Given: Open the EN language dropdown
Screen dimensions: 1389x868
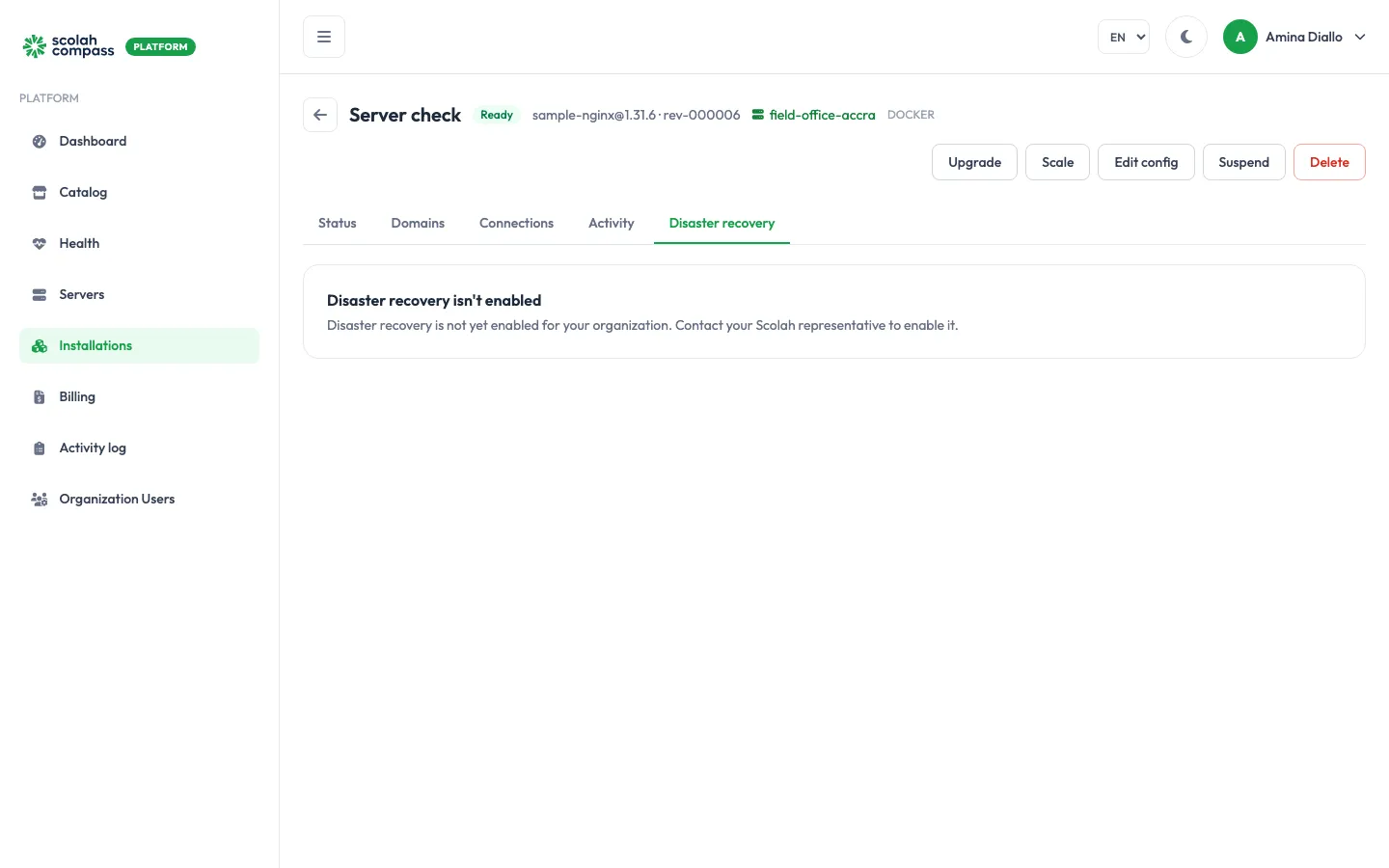Looking at the screenshot, I should 1124,37.
